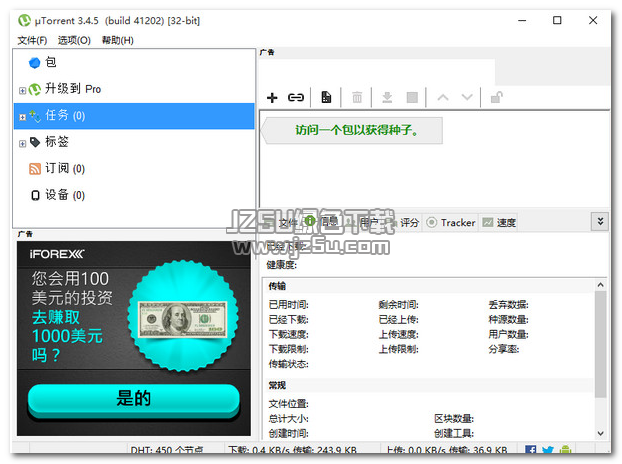Click the 传输状态 label

point(288,364)
